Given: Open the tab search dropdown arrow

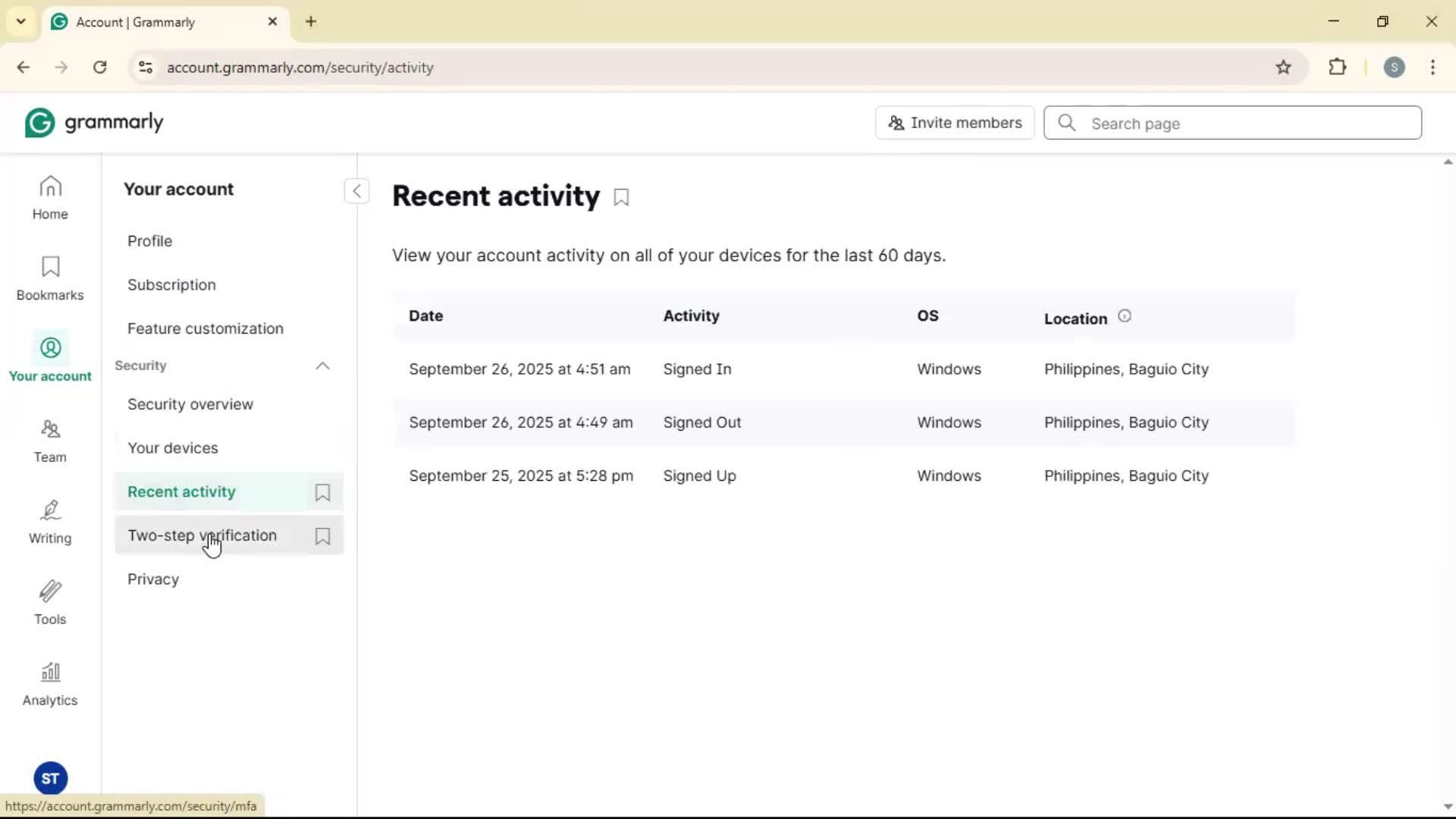Looking at the screenshot, I should point(21,21).
